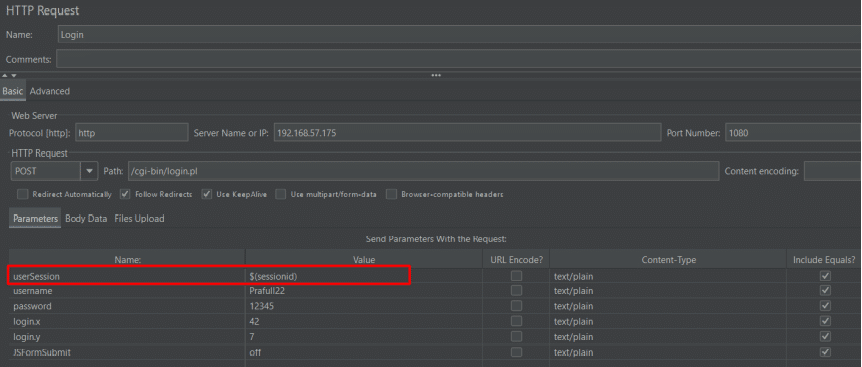Enable Use multipart/form-data checkbox
The width and height of the screenshot is (862, 367).
coord(281,194)
